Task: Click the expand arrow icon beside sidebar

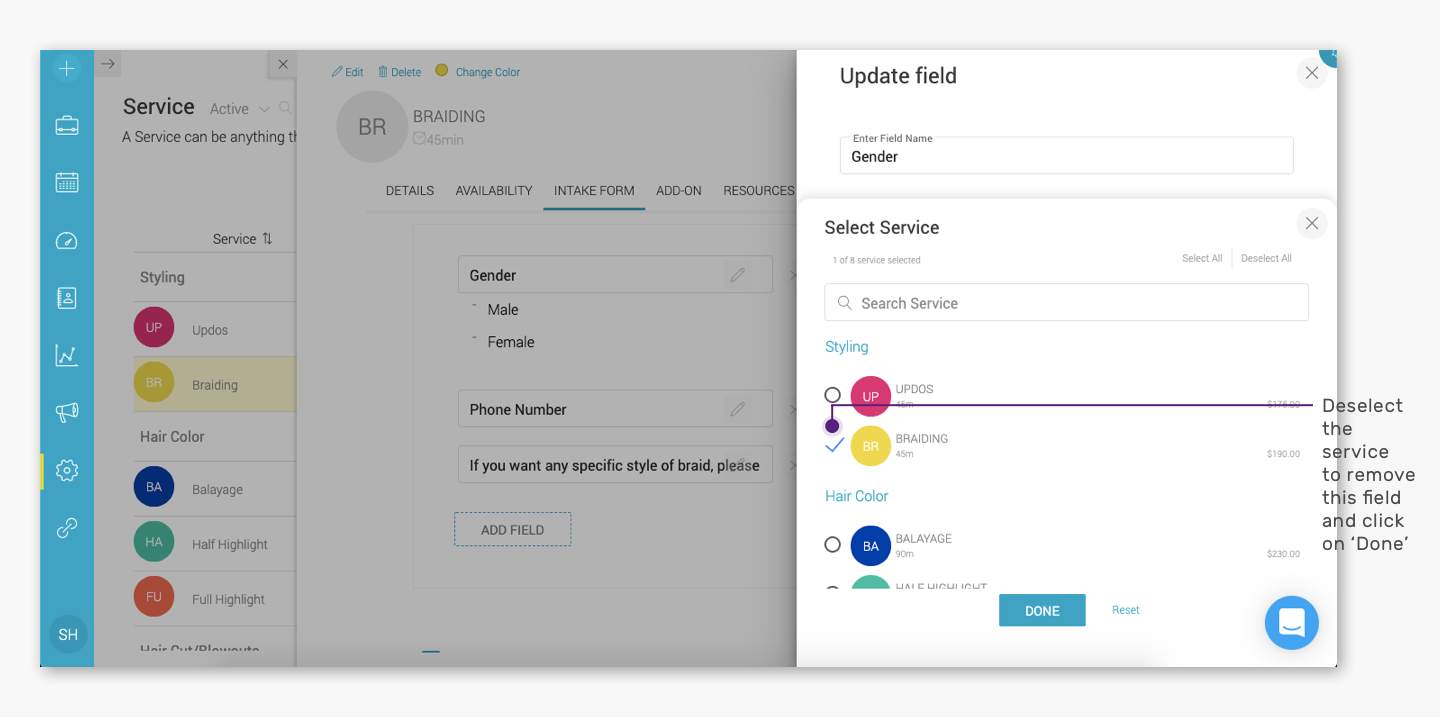Action: 108,64
